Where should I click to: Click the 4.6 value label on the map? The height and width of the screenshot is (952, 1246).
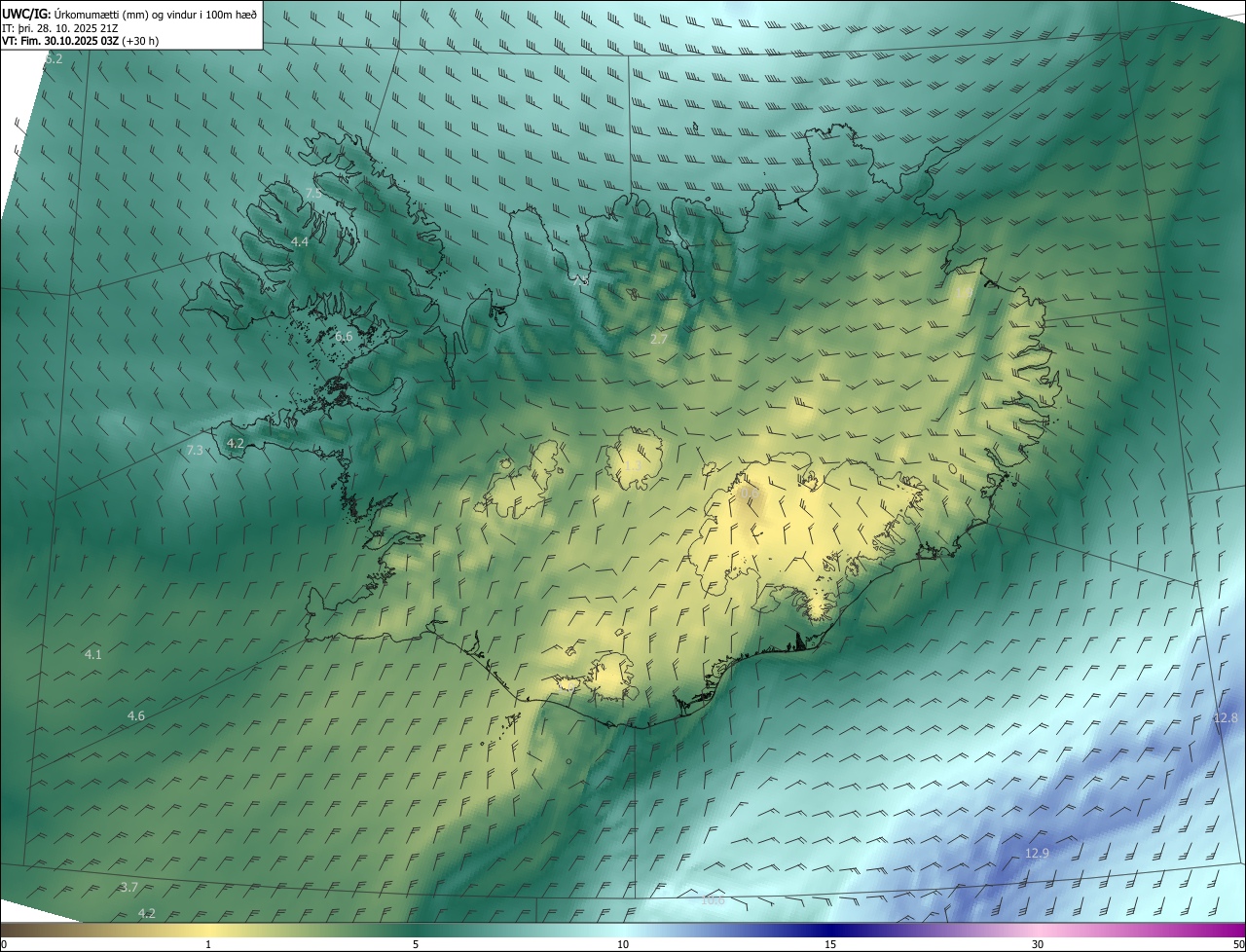tap(136, 716)
